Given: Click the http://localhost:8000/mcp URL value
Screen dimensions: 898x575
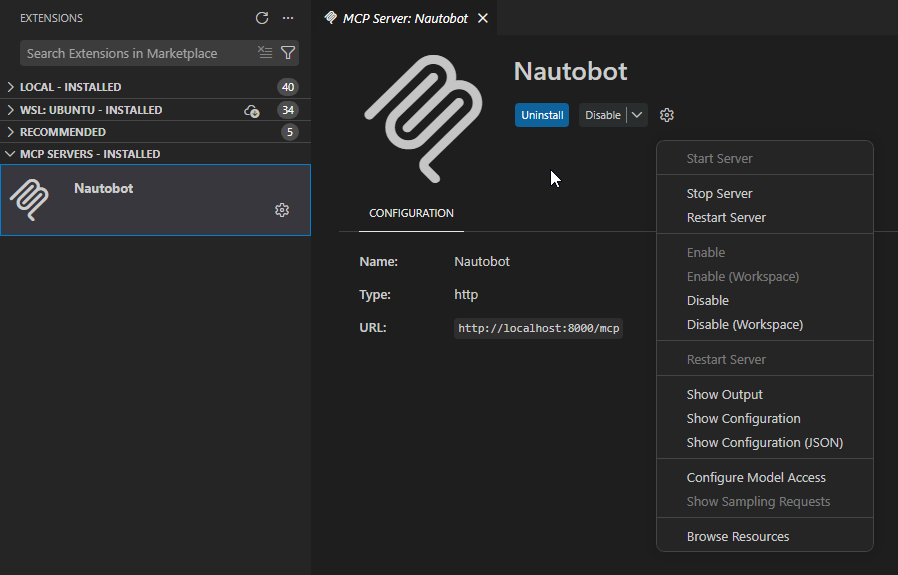Looking at the screenshot, I should (x=538, y=328).
